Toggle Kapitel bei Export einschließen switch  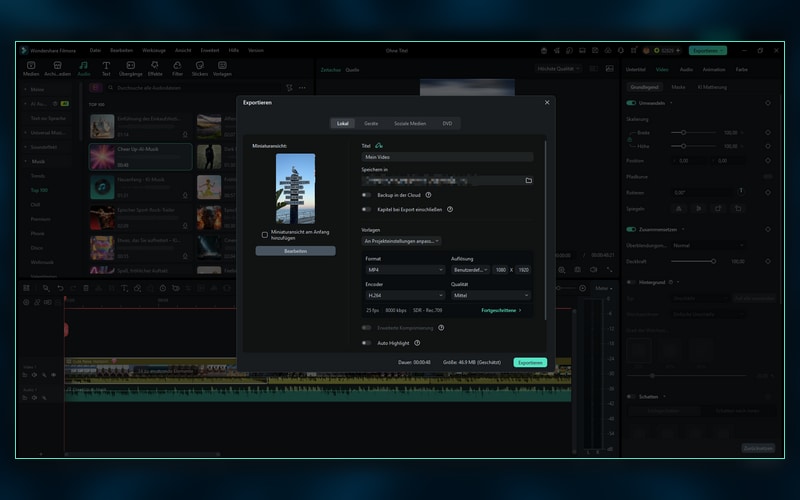[x=366, y=209]
